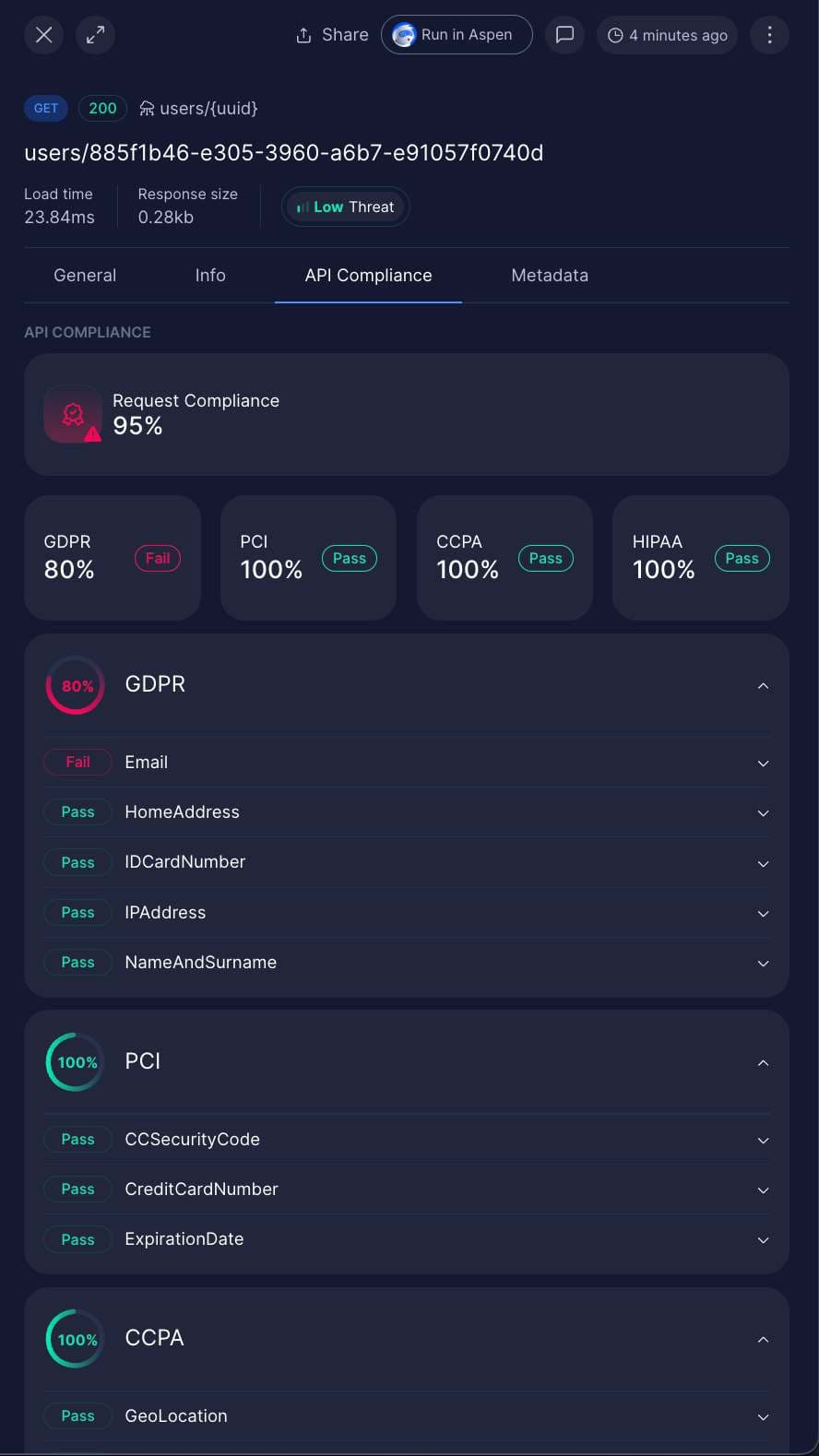Click the expand fullscreen arrows icon
The width and height of the screenshot is (819, 1456).
point(95,34)
